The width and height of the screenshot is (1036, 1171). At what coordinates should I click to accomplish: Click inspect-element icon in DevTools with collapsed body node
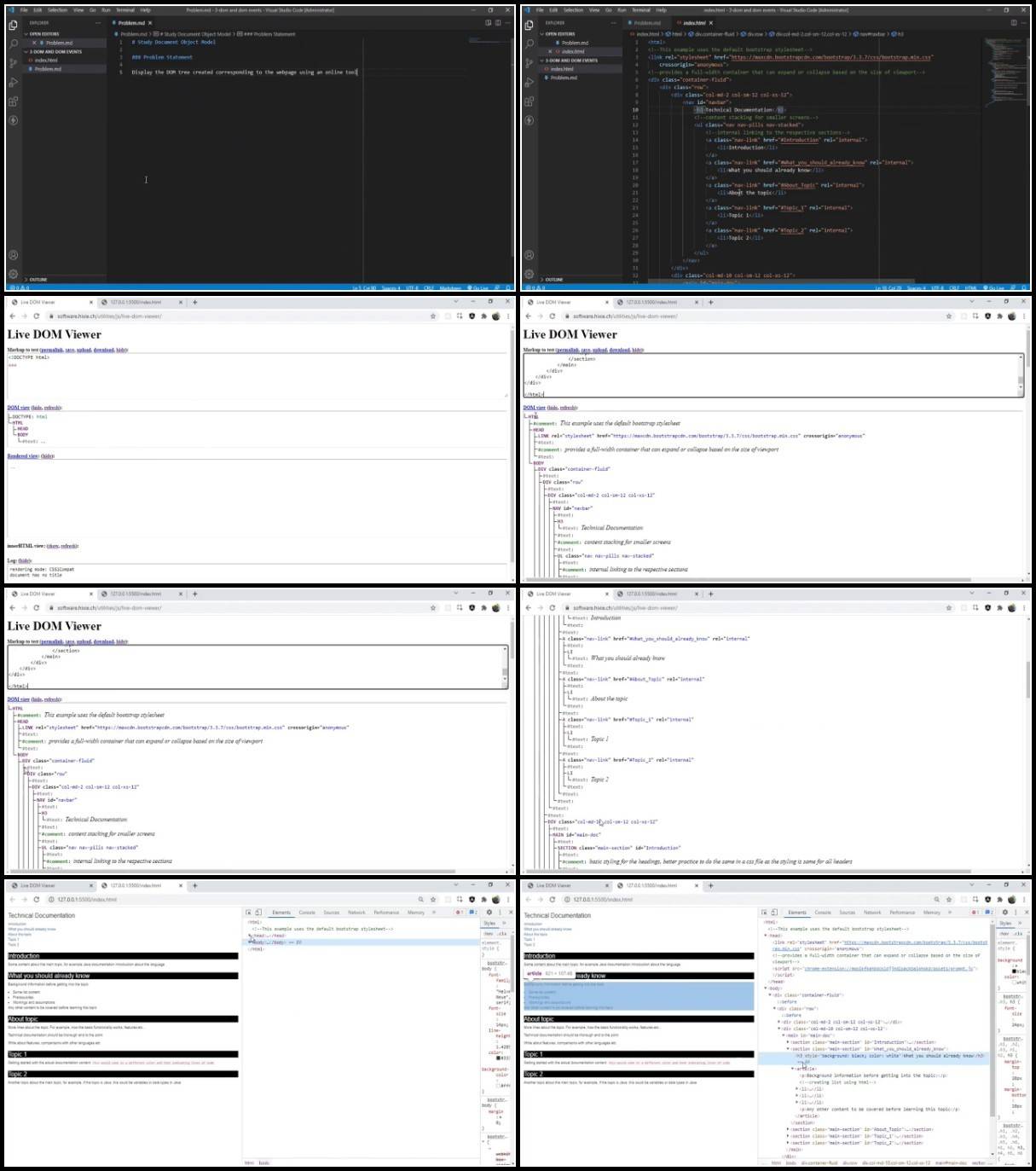(x=248, y=912)
